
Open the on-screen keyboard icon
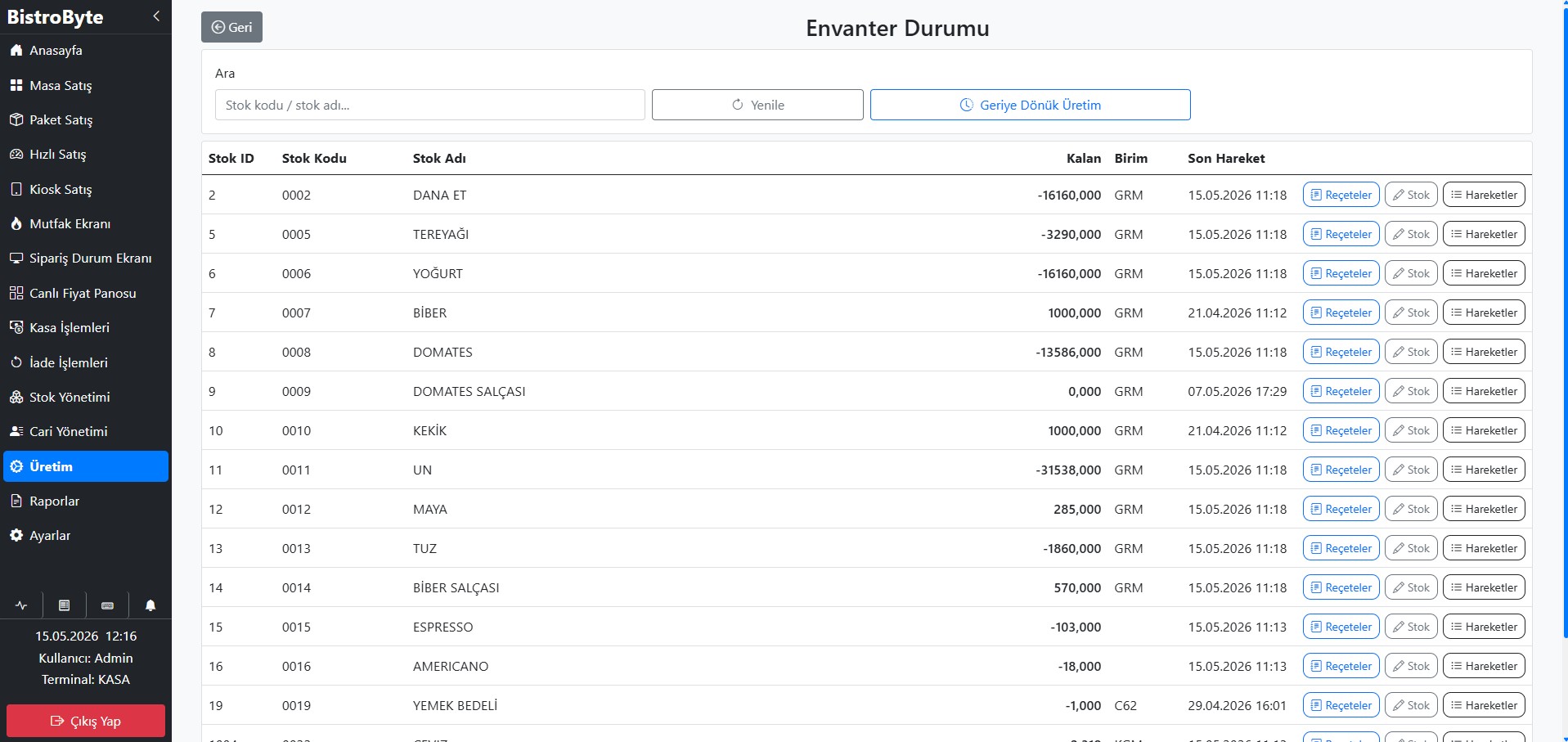[x=107, y=605]
